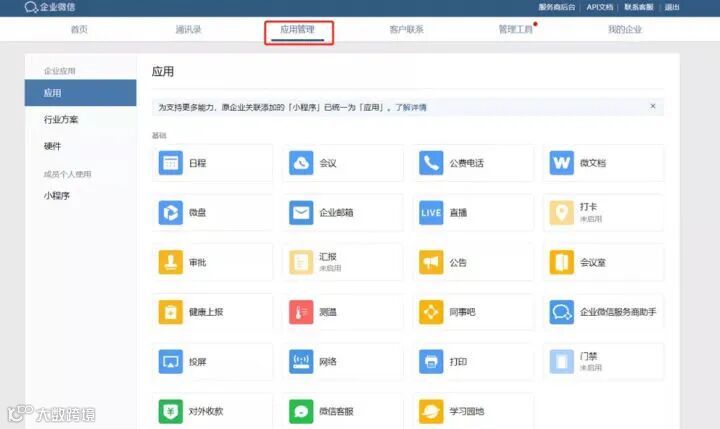Open the 会议室 meeting room icon

coord(561,262)
